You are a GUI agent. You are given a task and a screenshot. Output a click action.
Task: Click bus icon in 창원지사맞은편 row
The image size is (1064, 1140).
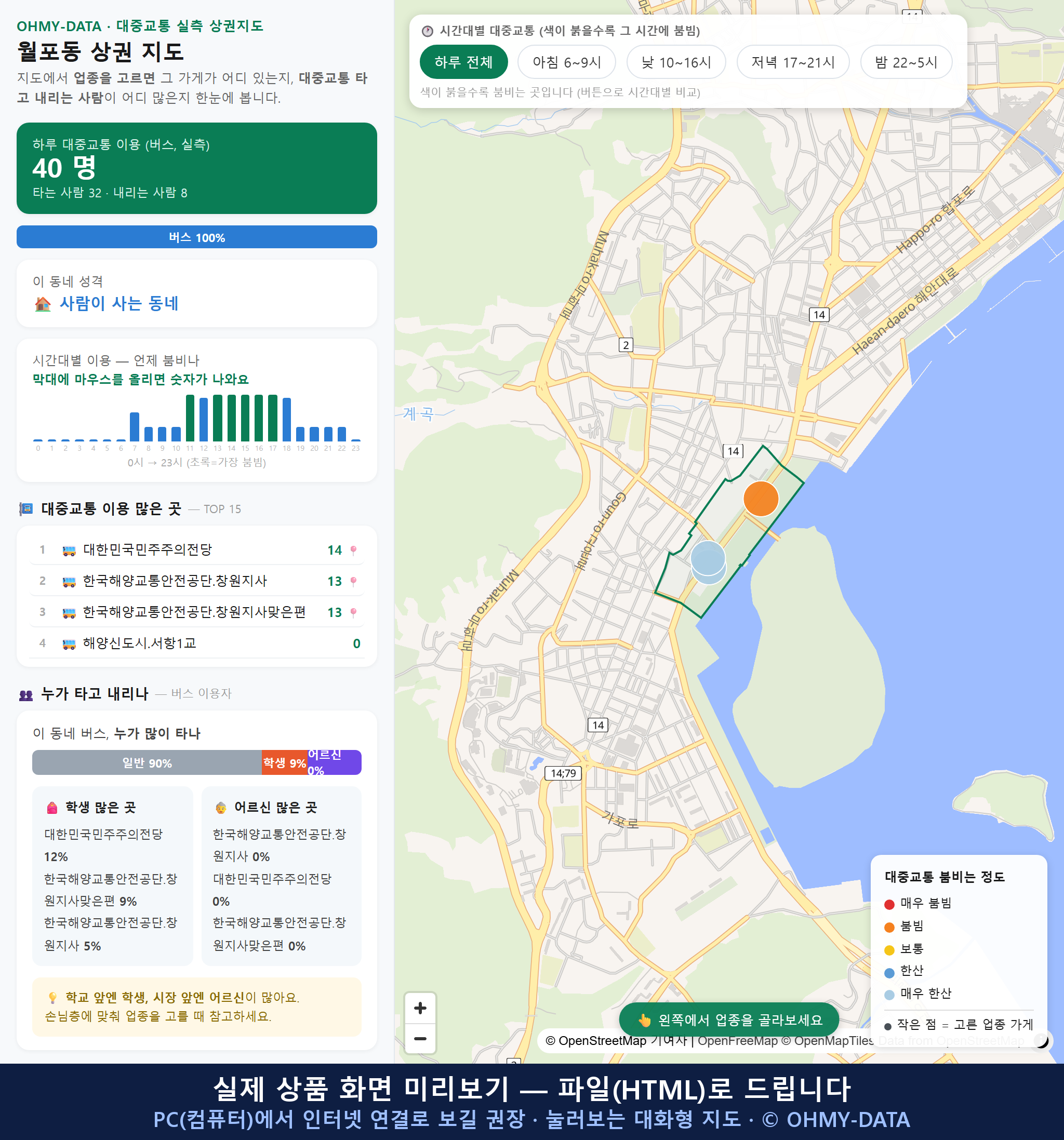click(69, 613)
